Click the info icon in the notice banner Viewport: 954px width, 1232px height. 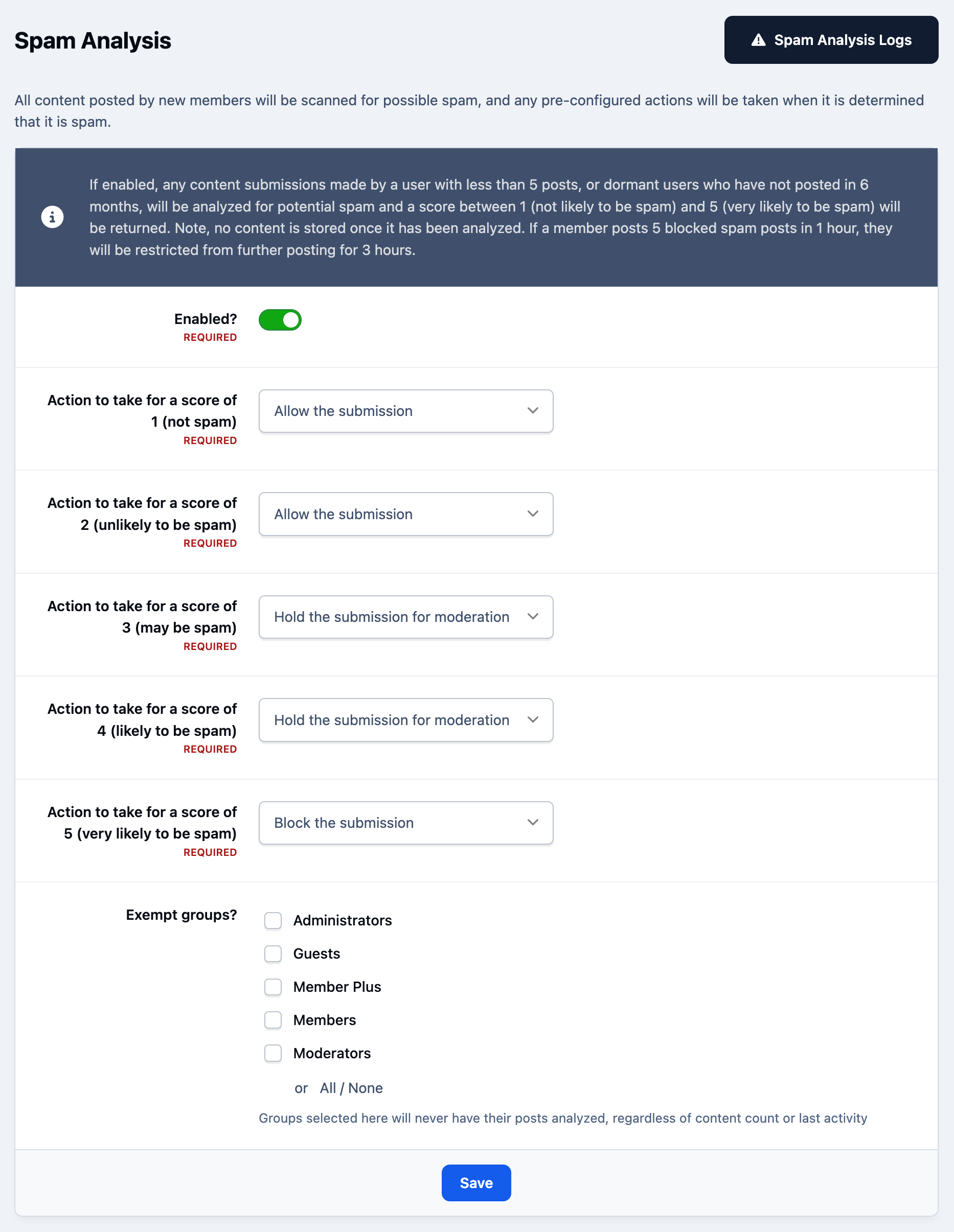[53, 217]
